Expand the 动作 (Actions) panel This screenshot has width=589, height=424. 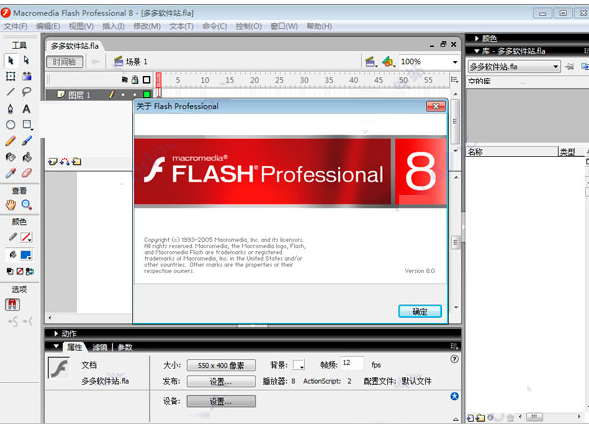[x=56, y=333]
